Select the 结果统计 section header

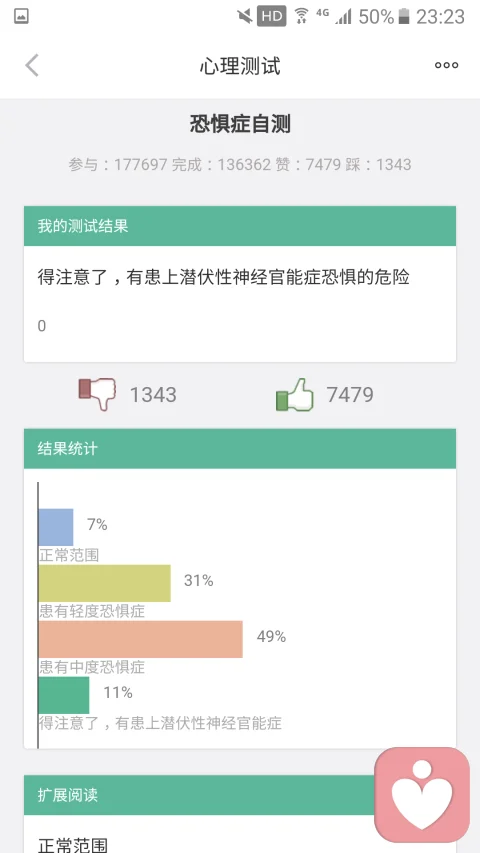(239, 449)
